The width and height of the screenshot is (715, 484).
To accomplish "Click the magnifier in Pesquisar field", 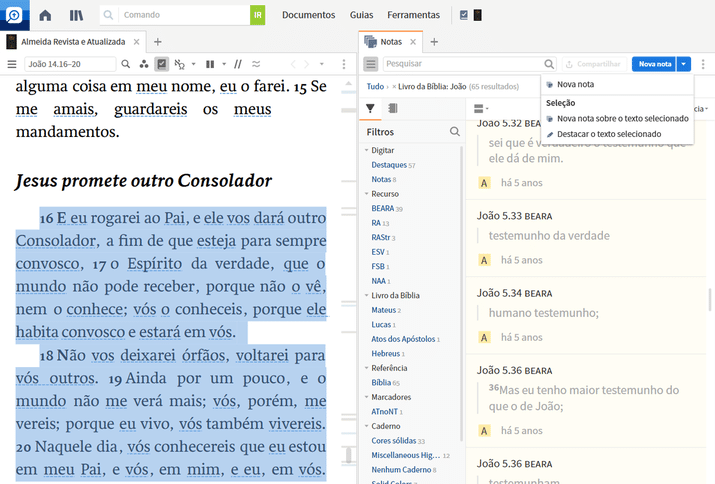I will point(549,64).
